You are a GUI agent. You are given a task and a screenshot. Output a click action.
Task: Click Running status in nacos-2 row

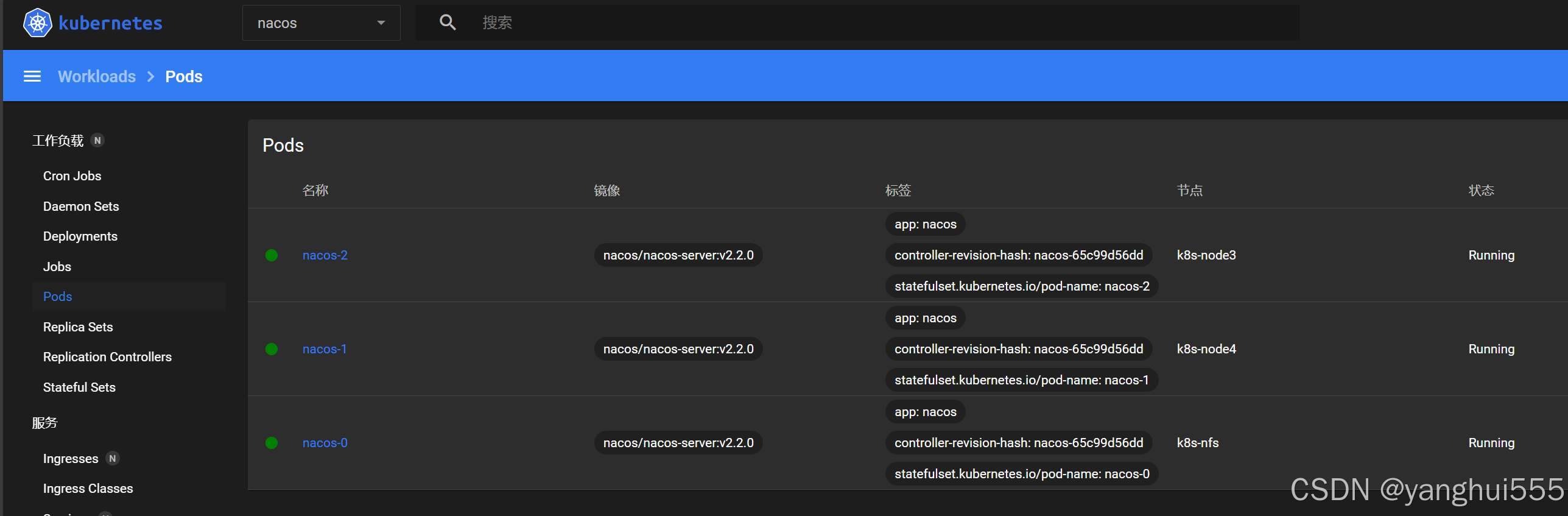point(1491,255)
